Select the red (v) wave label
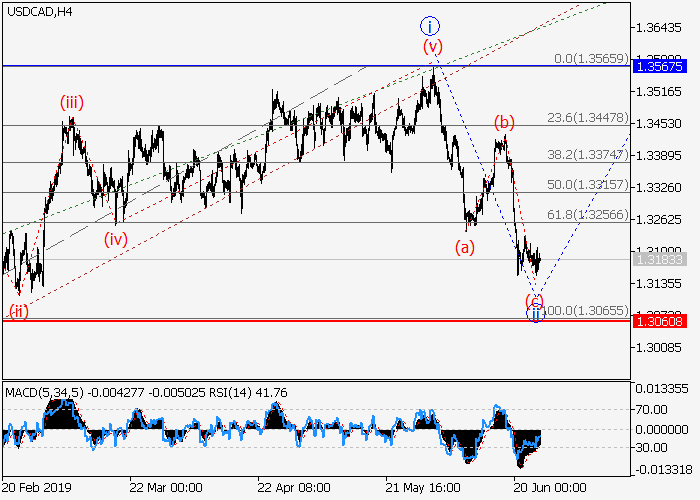The height and width of the screenshot is (500, 700). click(431, 46)
